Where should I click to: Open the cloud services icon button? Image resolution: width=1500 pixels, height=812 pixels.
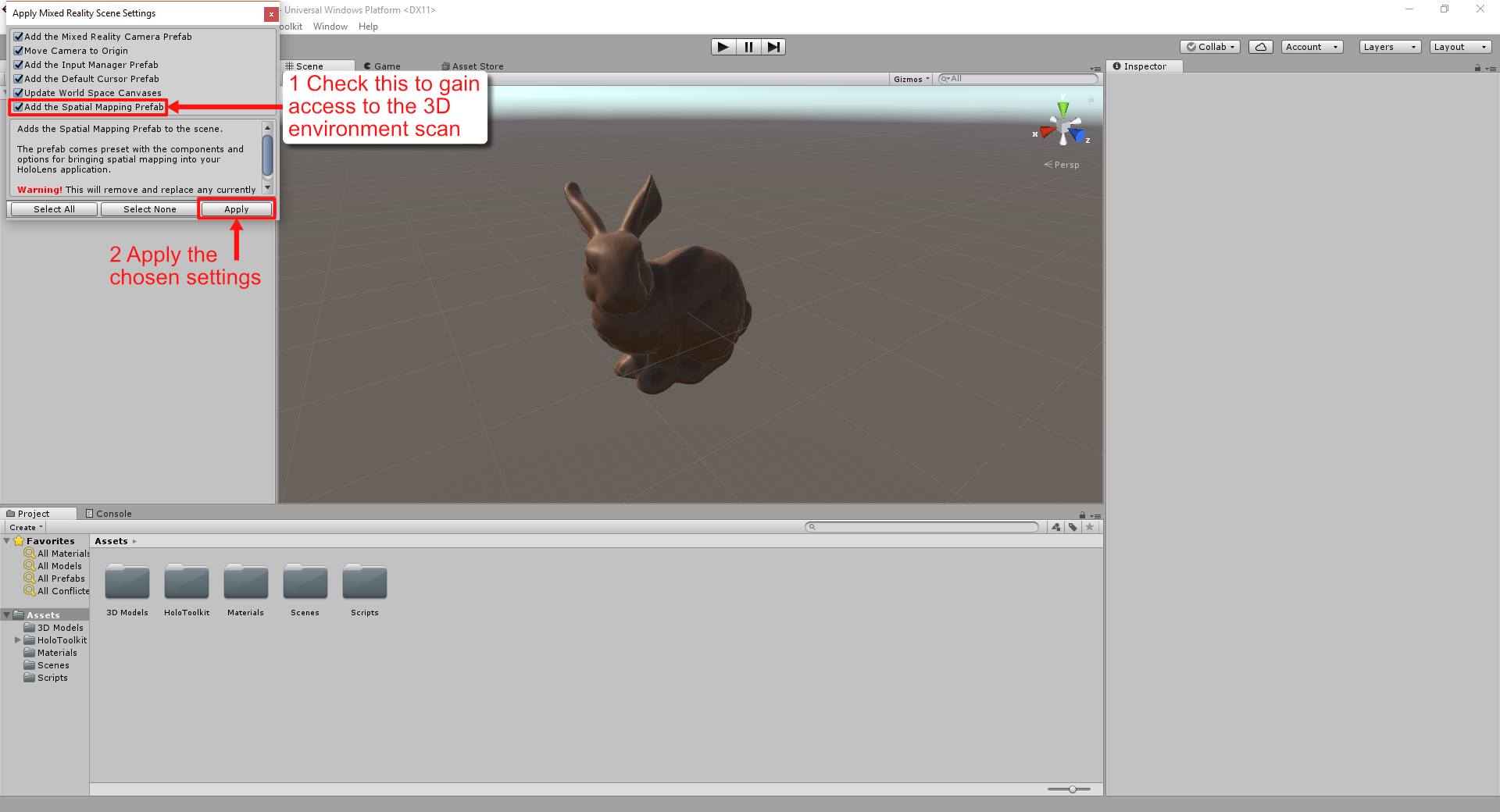1260,47
